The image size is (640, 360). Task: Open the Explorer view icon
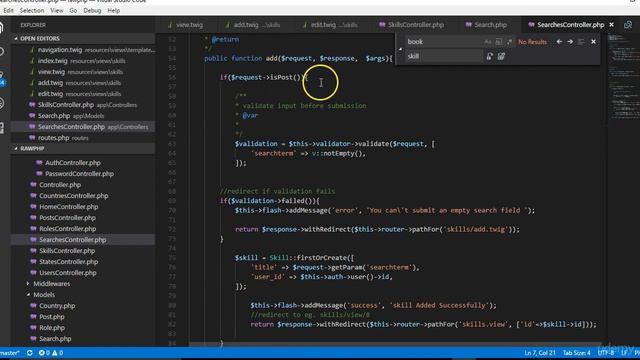tap(2, 28)
